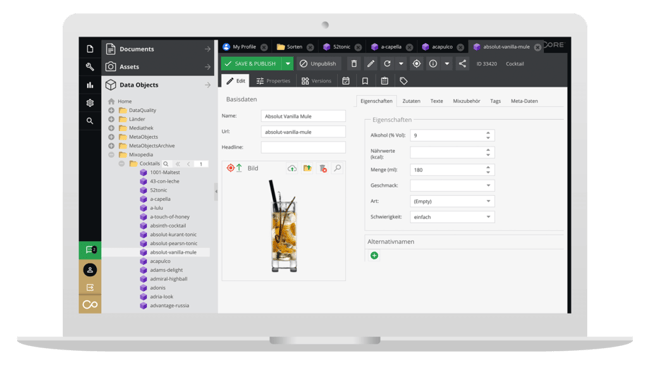The width and height of the screenshot is (650, 365).
Task: Switch to the Properties tab
Action: [273, 81]
